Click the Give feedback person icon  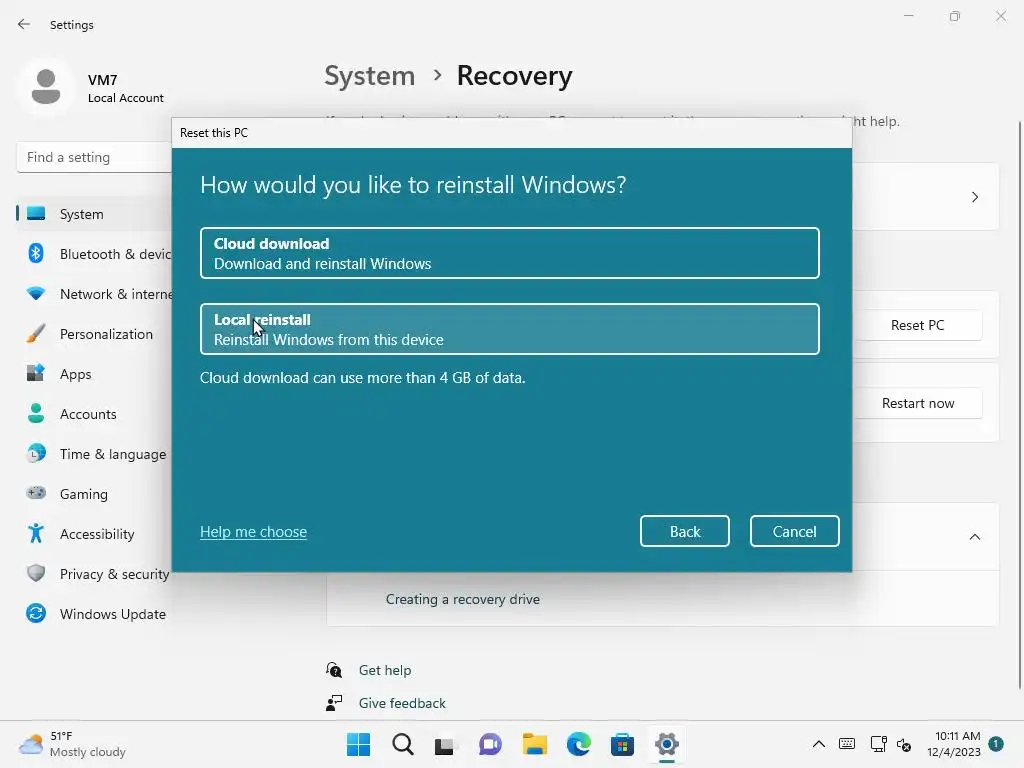[334, 703]
